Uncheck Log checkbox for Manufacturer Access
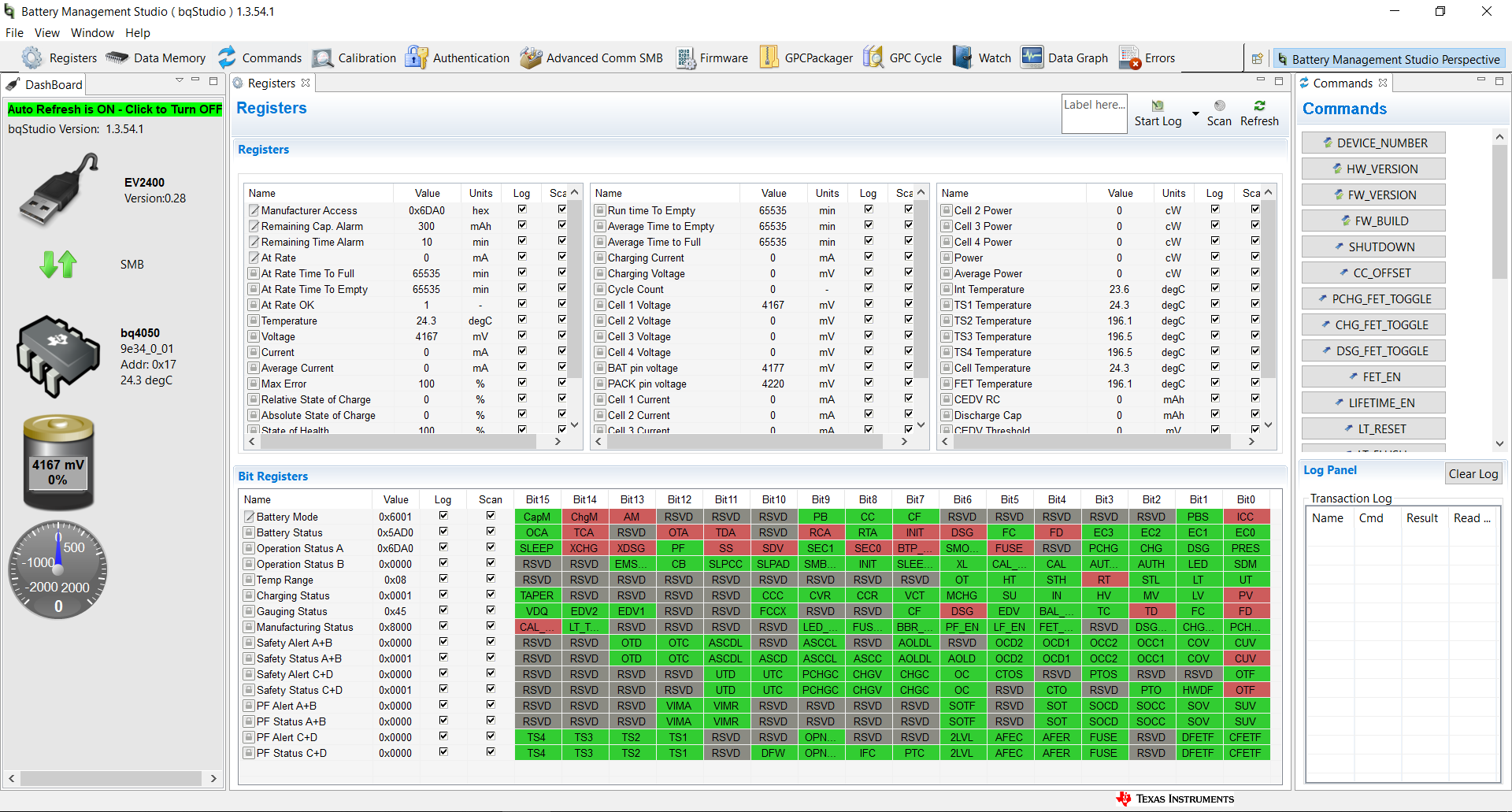Image resolution: width=1512 pixels, height=812 pixels. coord(522,209)
